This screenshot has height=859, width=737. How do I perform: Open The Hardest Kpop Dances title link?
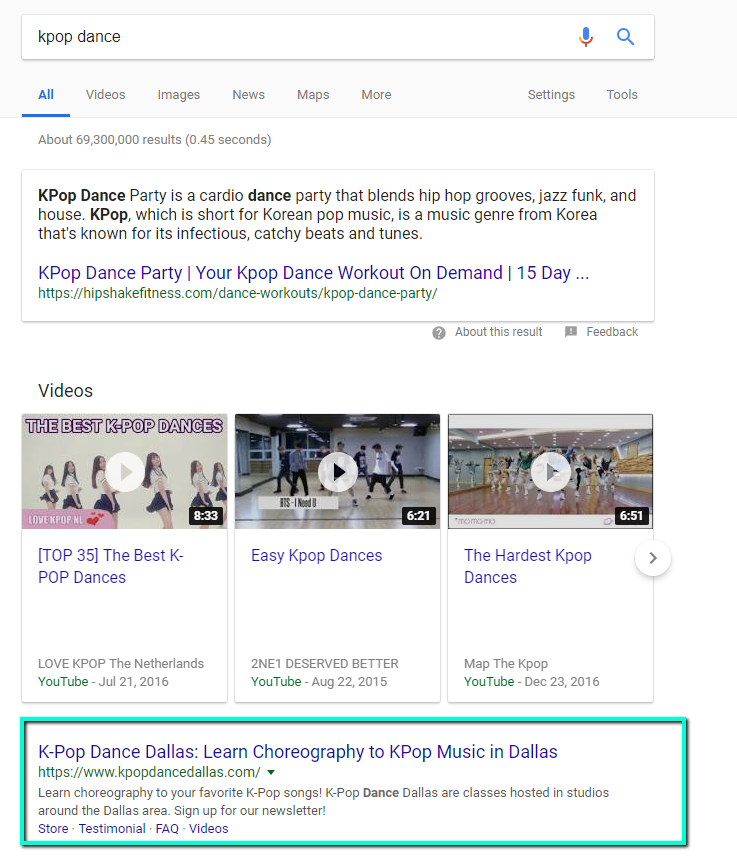(x=528, y=566)
